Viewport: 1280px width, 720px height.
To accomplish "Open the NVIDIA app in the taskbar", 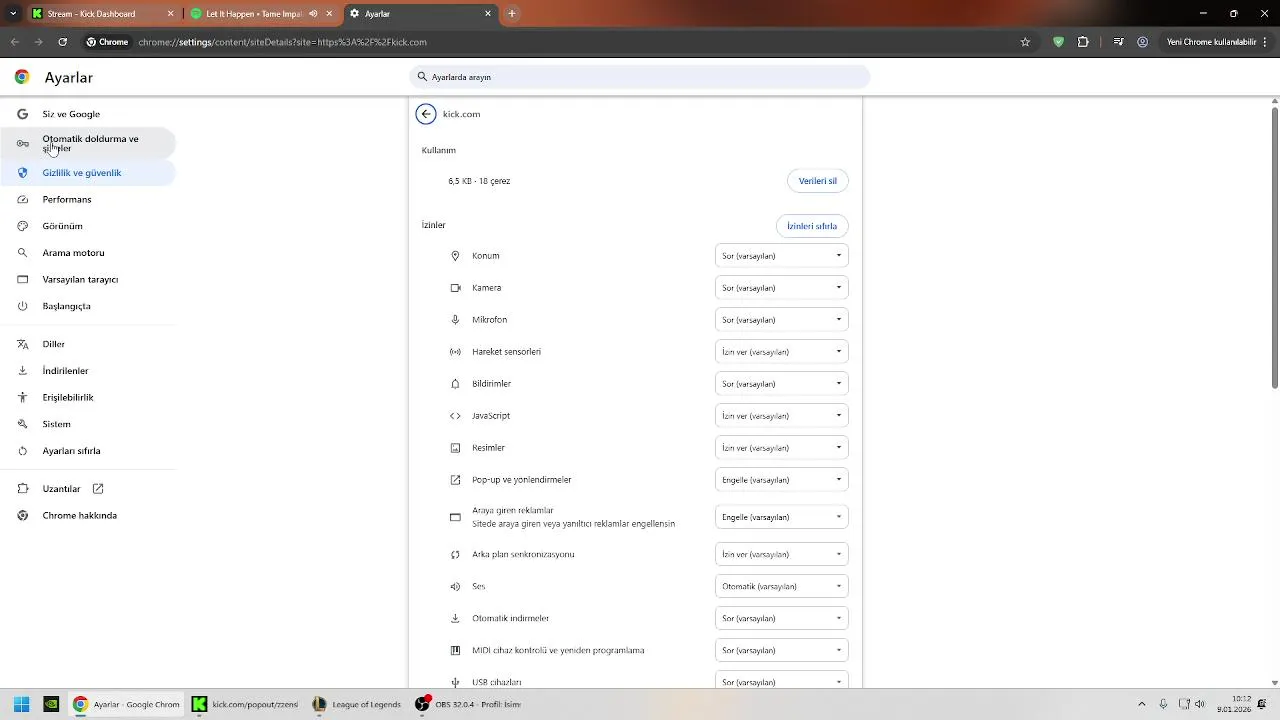I will [51, 704].
